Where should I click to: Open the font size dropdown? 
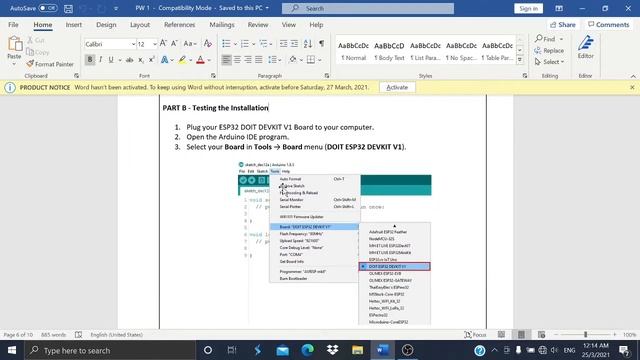[x=155, y=44]
